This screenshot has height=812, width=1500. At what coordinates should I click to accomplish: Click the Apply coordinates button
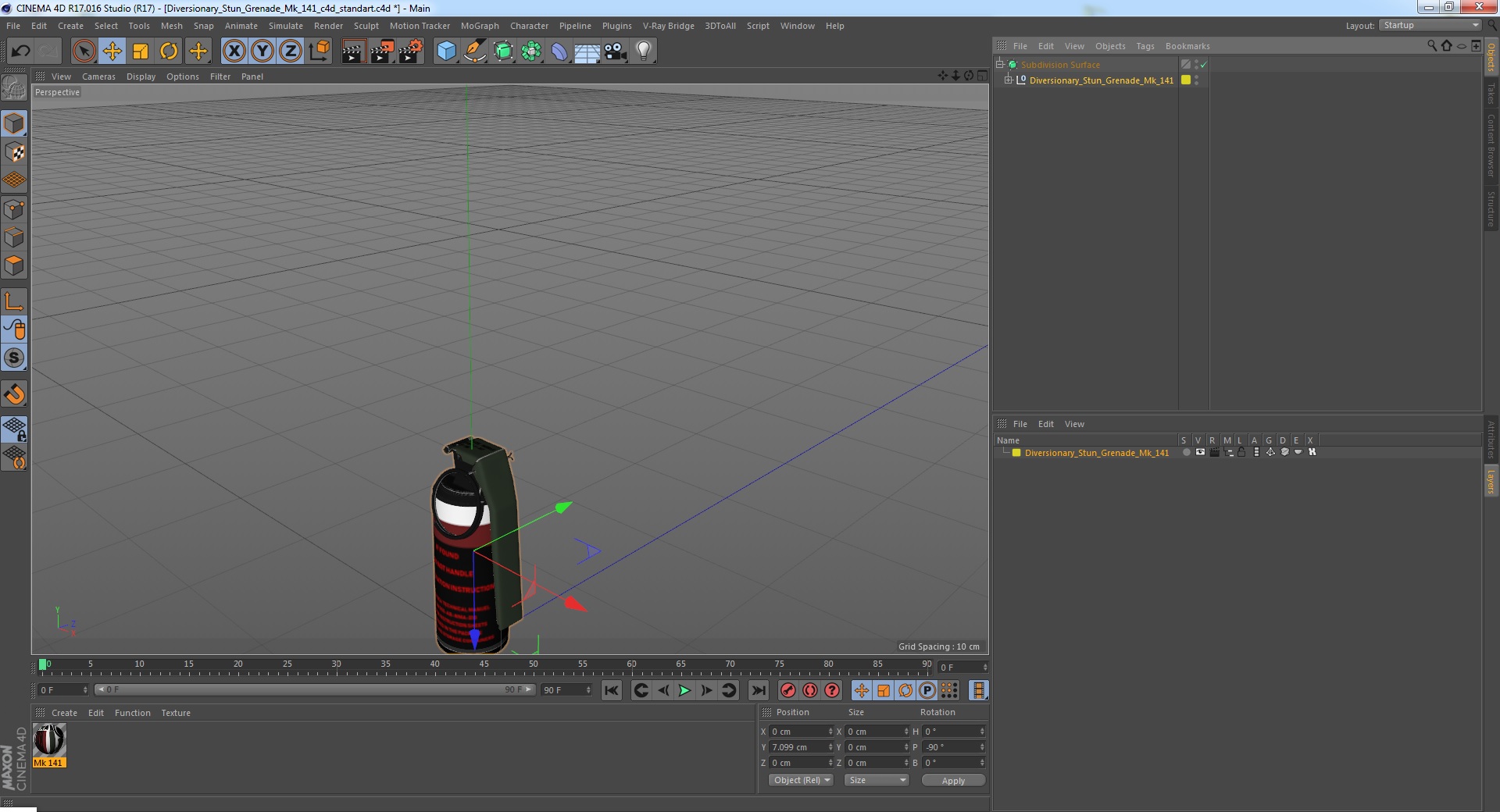tap(953, 780)
